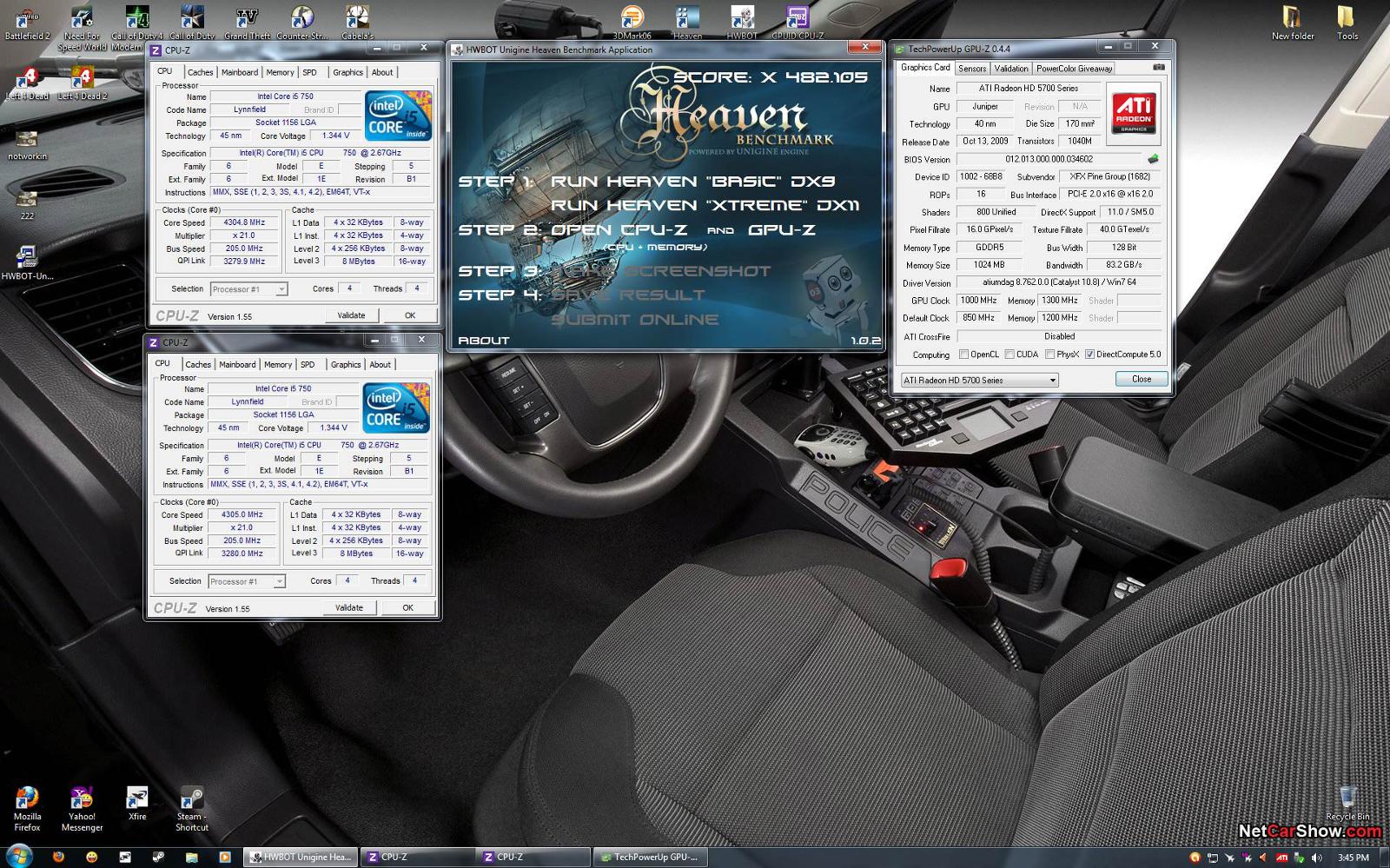Click RUN HEAVEN "BASIC" DX9
The height and width of the screenshot is (868, 1390).
[x=693, y=182]
